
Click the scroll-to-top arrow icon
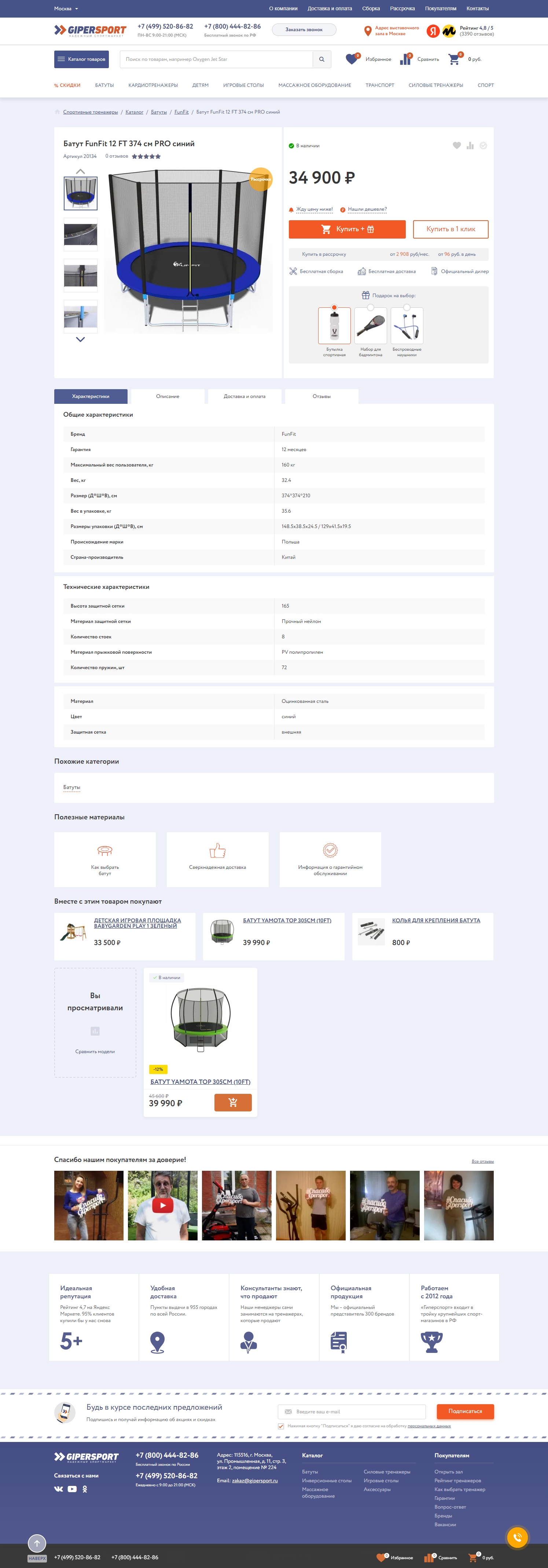[x=37, y=1543]
